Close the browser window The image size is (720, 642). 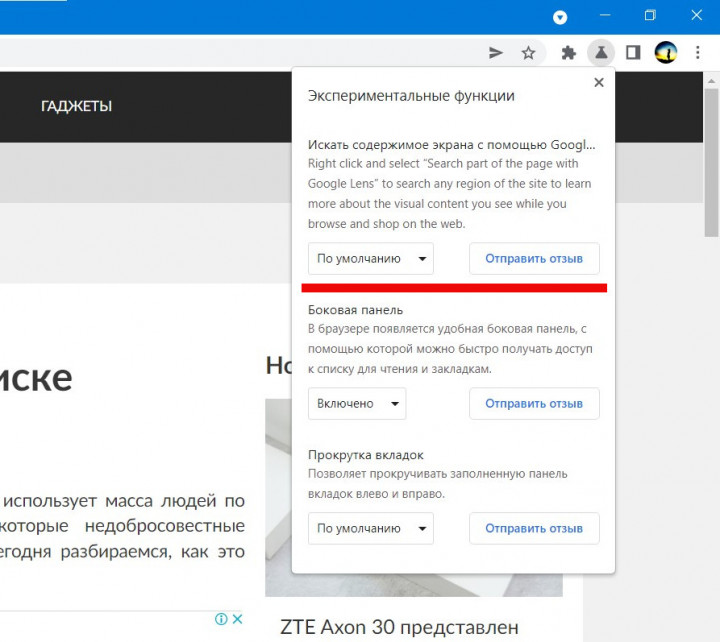coord(697,15)
